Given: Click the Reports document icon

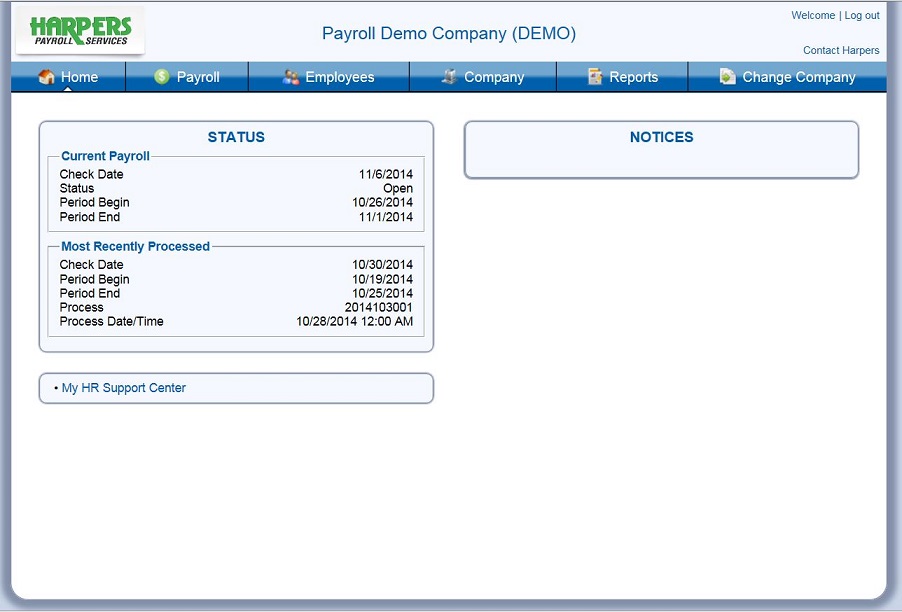Looking at the screenshot, I should pos(595,77).
